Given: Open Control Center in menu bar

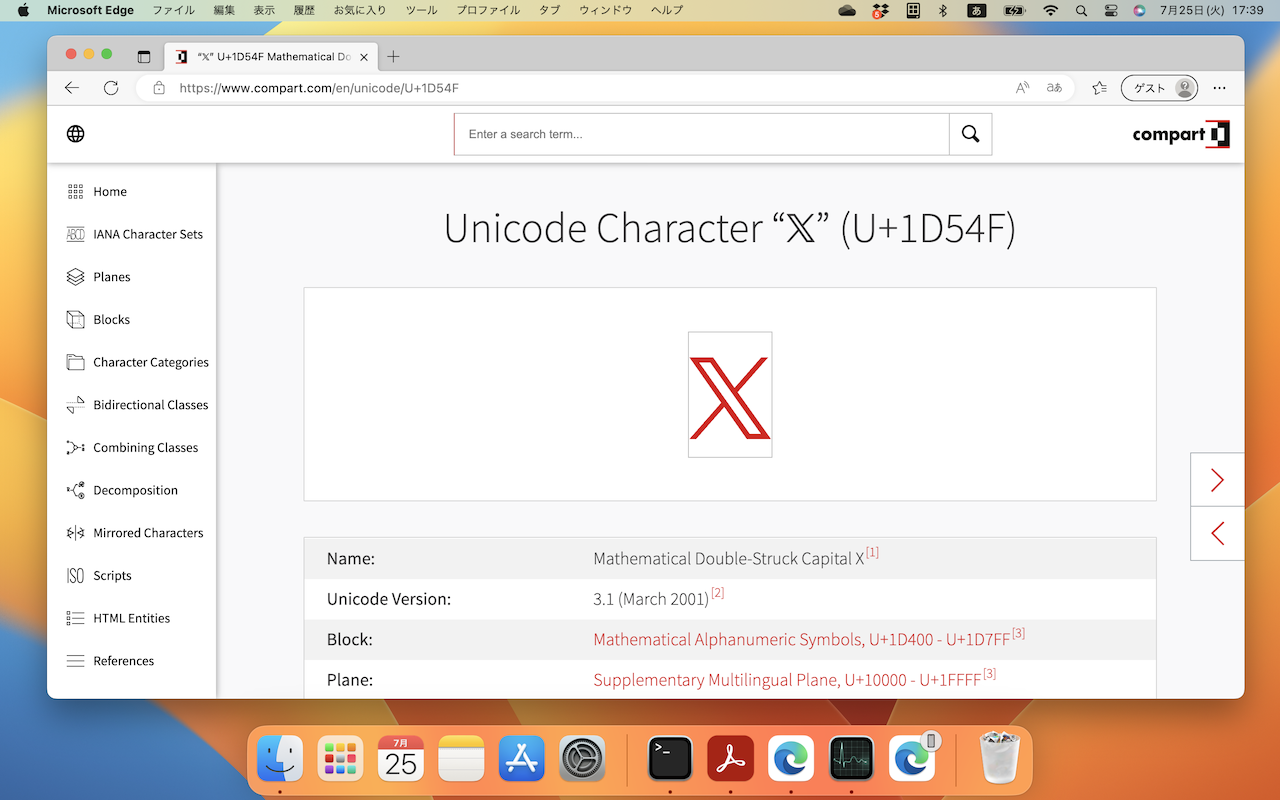Looking at the screenshot, I should click(1111, 10).
